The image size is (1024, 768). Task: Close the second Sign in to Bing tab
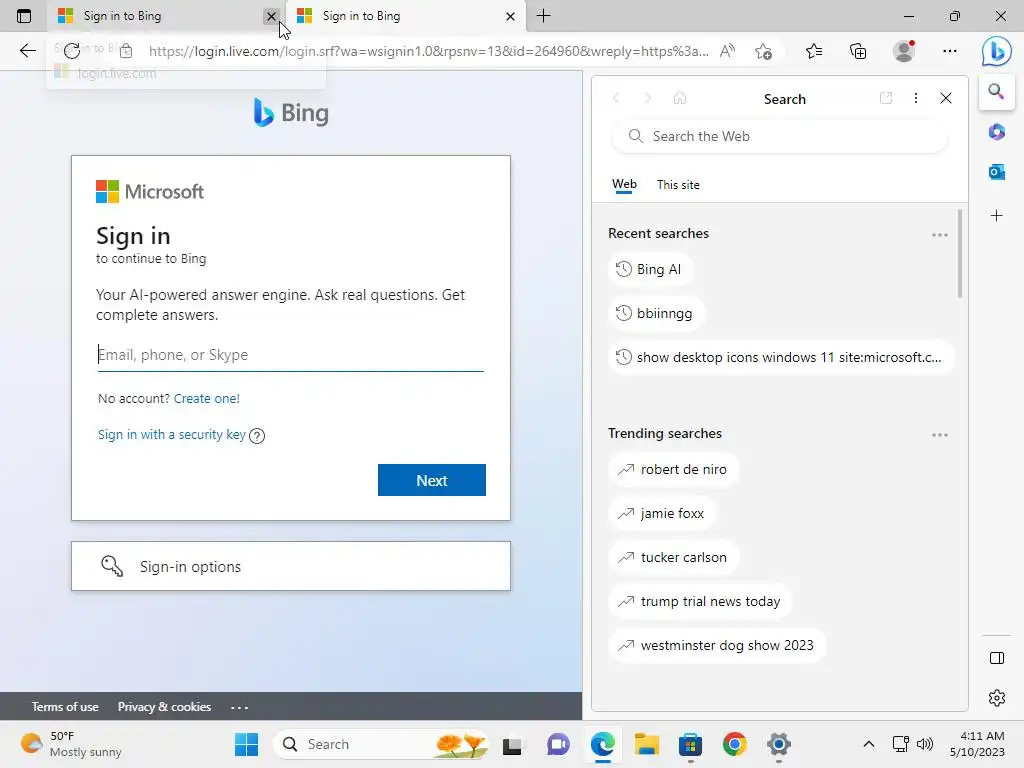[x=510, y=16]
